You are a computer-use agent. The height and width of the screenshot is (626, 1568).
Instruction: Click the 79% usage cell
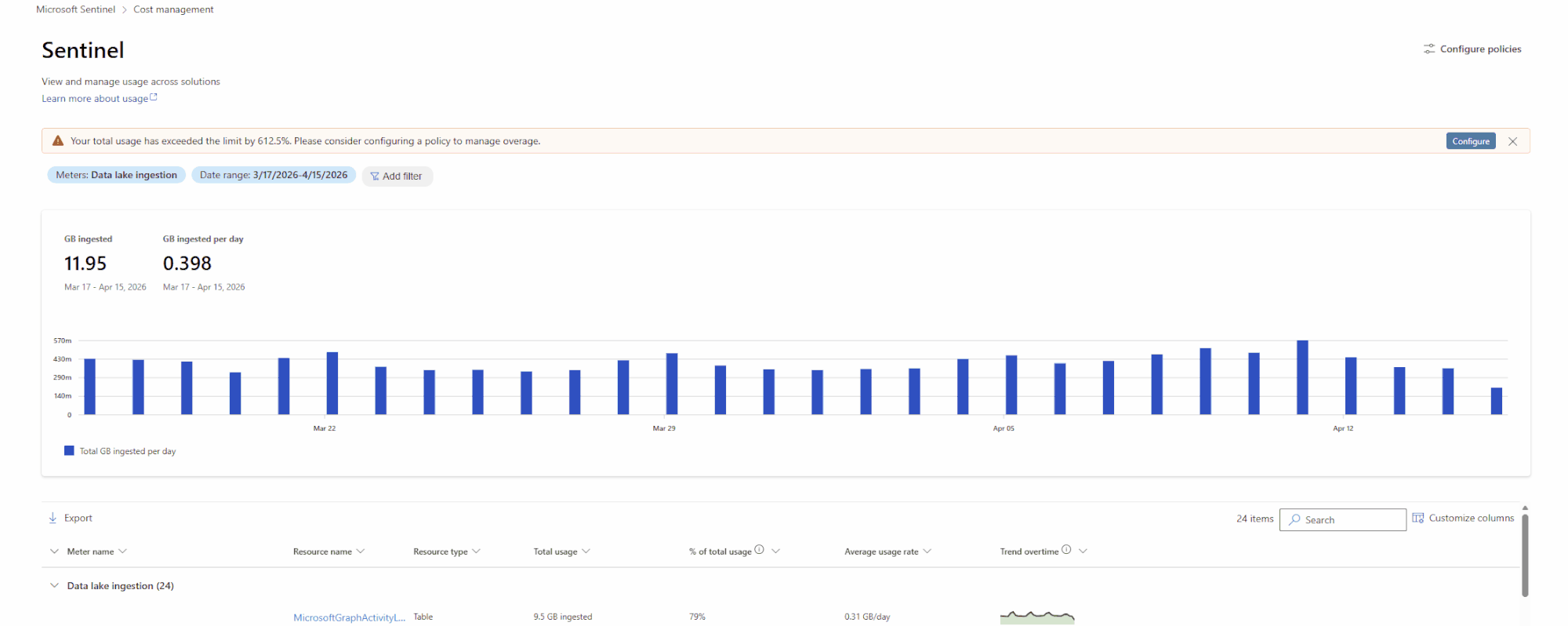point(697,617)
